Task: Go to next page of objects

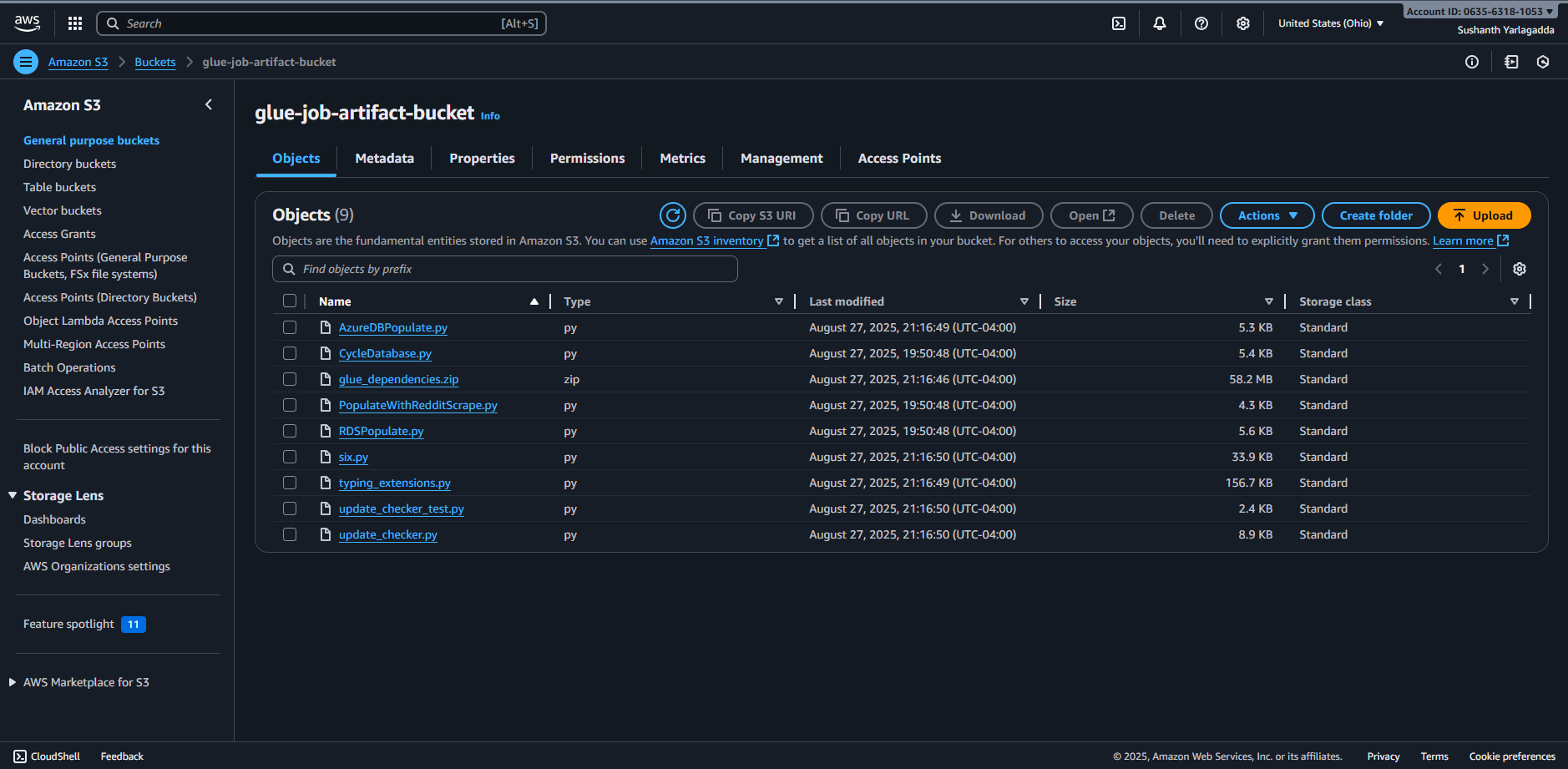Action: click(x=1485, y=269)
